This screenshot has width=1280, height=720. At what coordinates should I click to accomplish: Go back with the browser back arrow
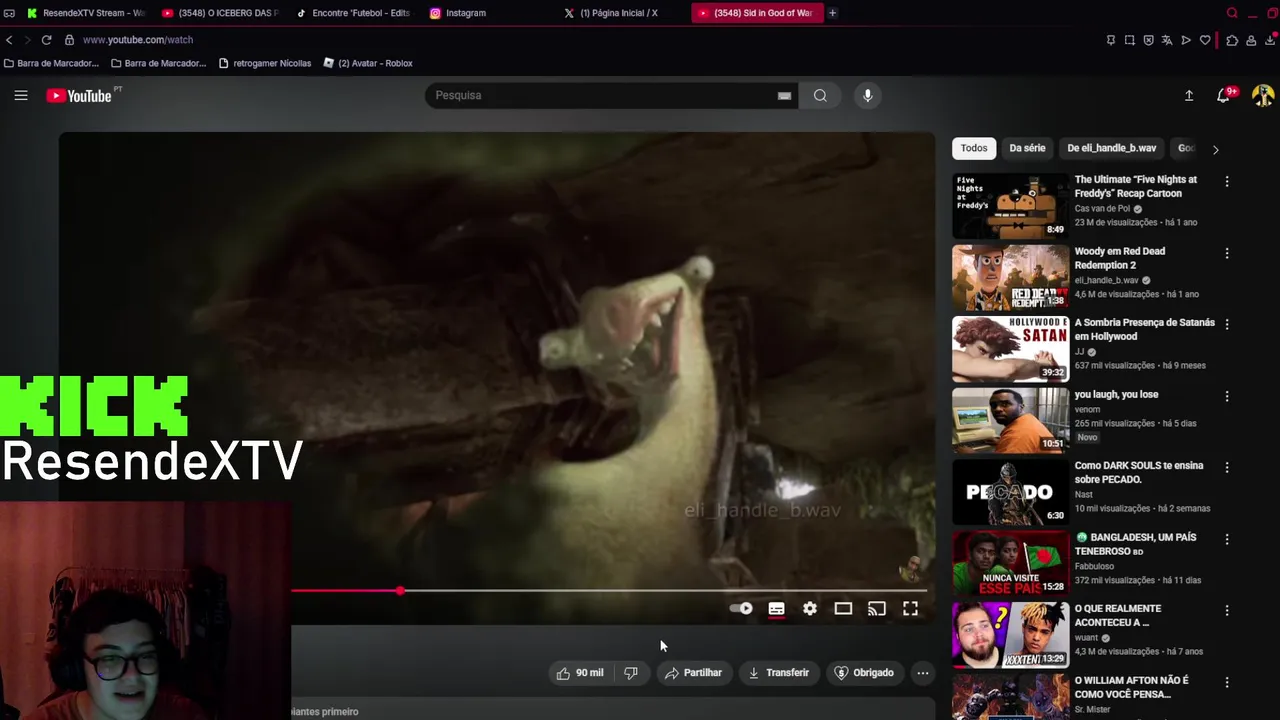[x=9, y=40]
